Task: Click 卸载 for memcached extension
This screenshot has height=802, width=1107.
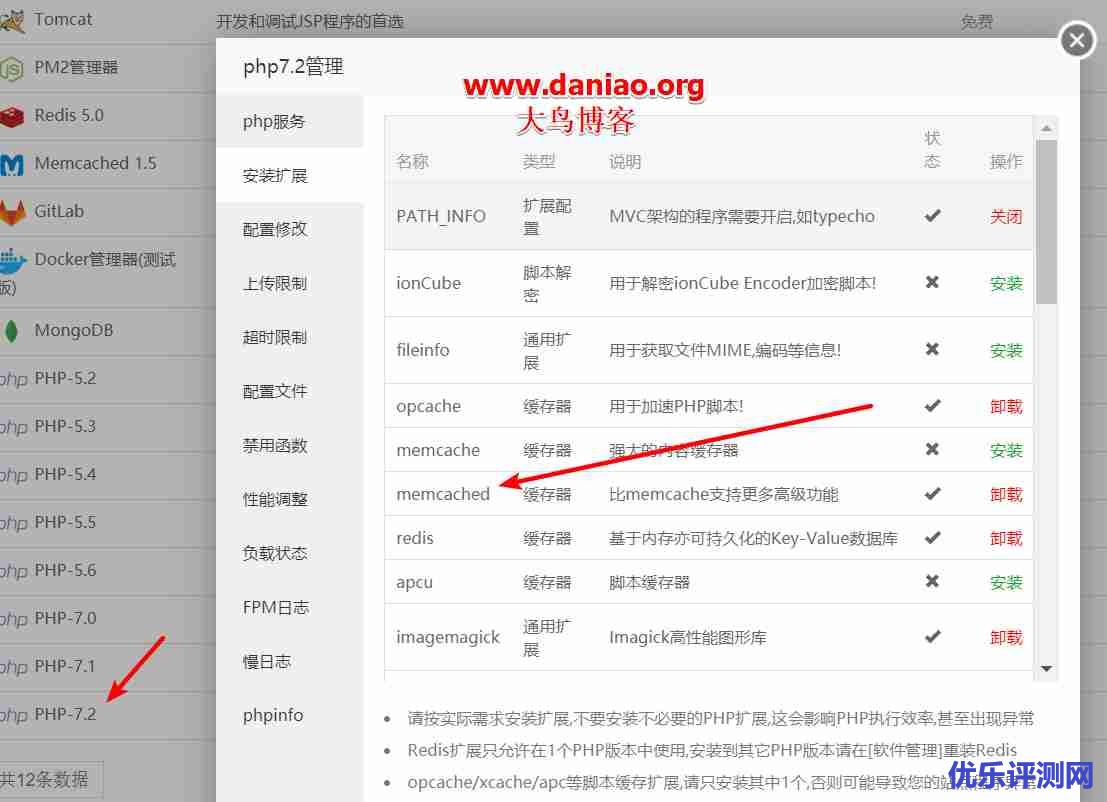Action: coord(1005,494)
